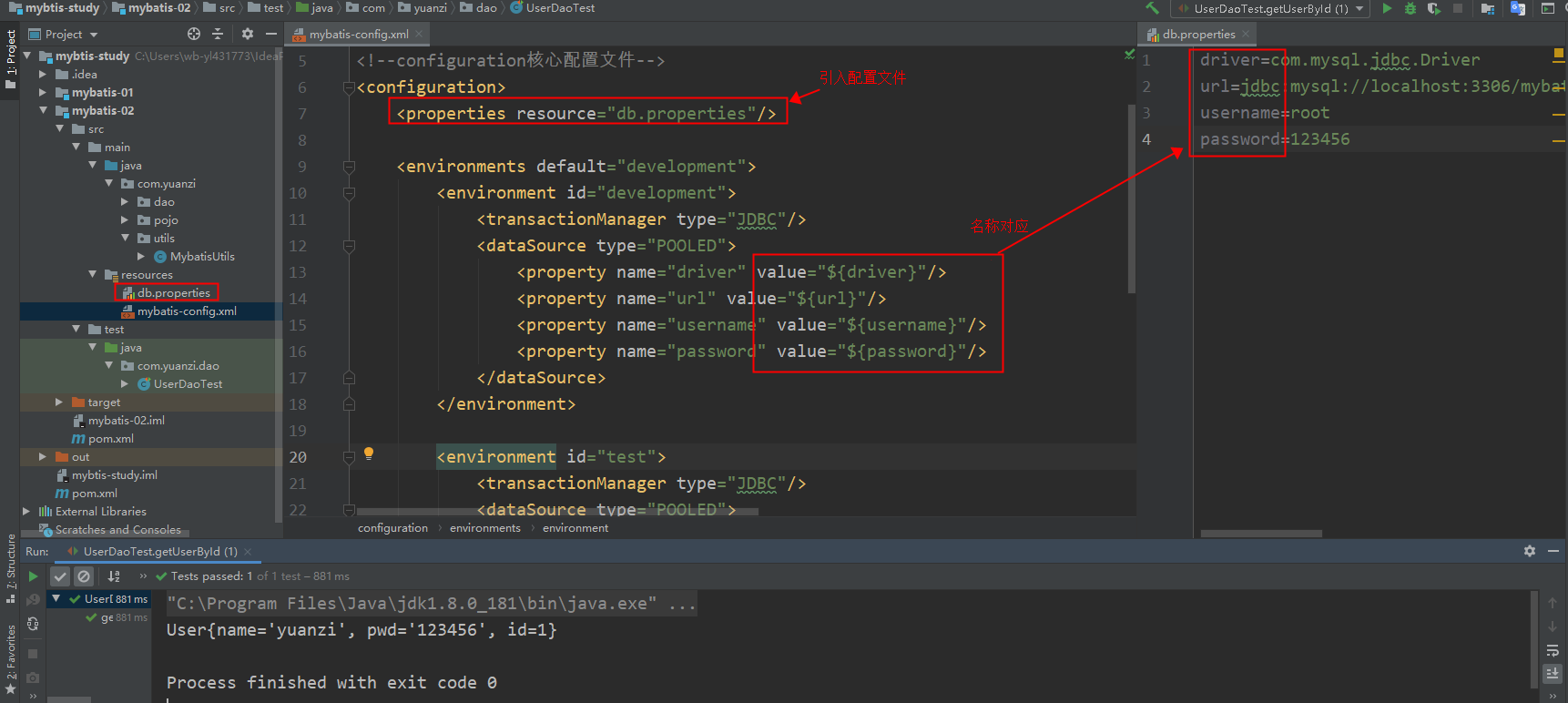Viewport: 1568px width, 703px height.
Task: Open the 1: Project side tool tab
Action: click(x=10, y=59)
